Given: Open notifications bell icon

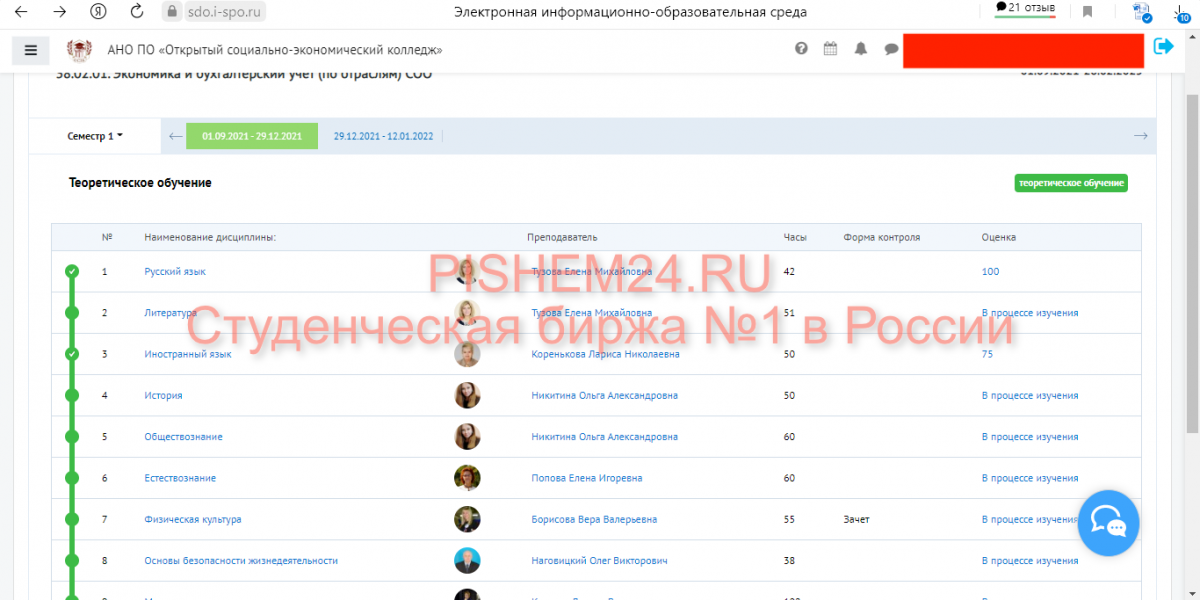Looking at the screenshot, I should 860,49.
